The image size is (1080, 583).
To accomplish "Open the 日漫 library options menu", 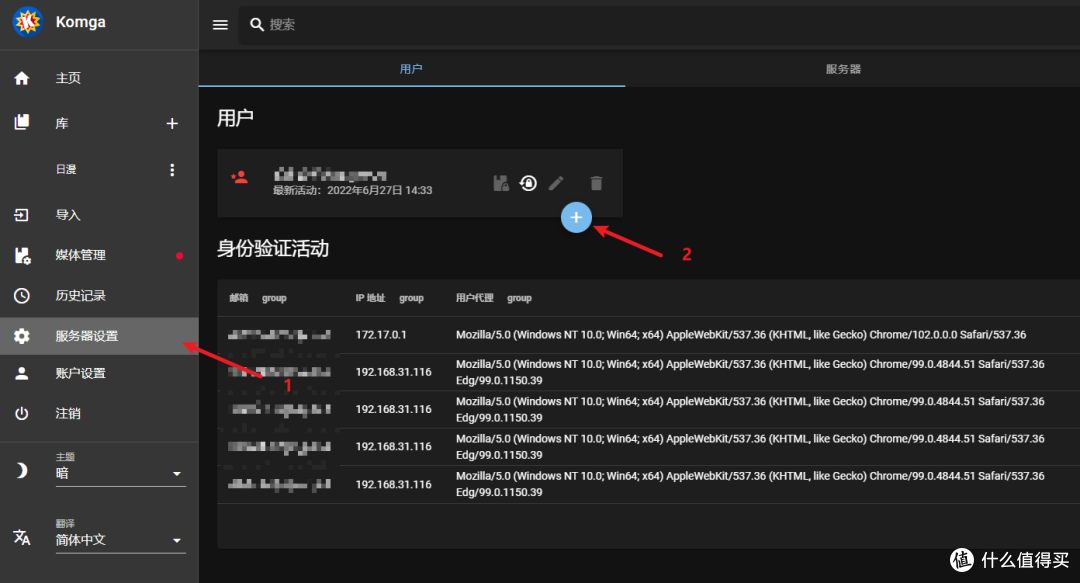I will (x=172, y=170).
